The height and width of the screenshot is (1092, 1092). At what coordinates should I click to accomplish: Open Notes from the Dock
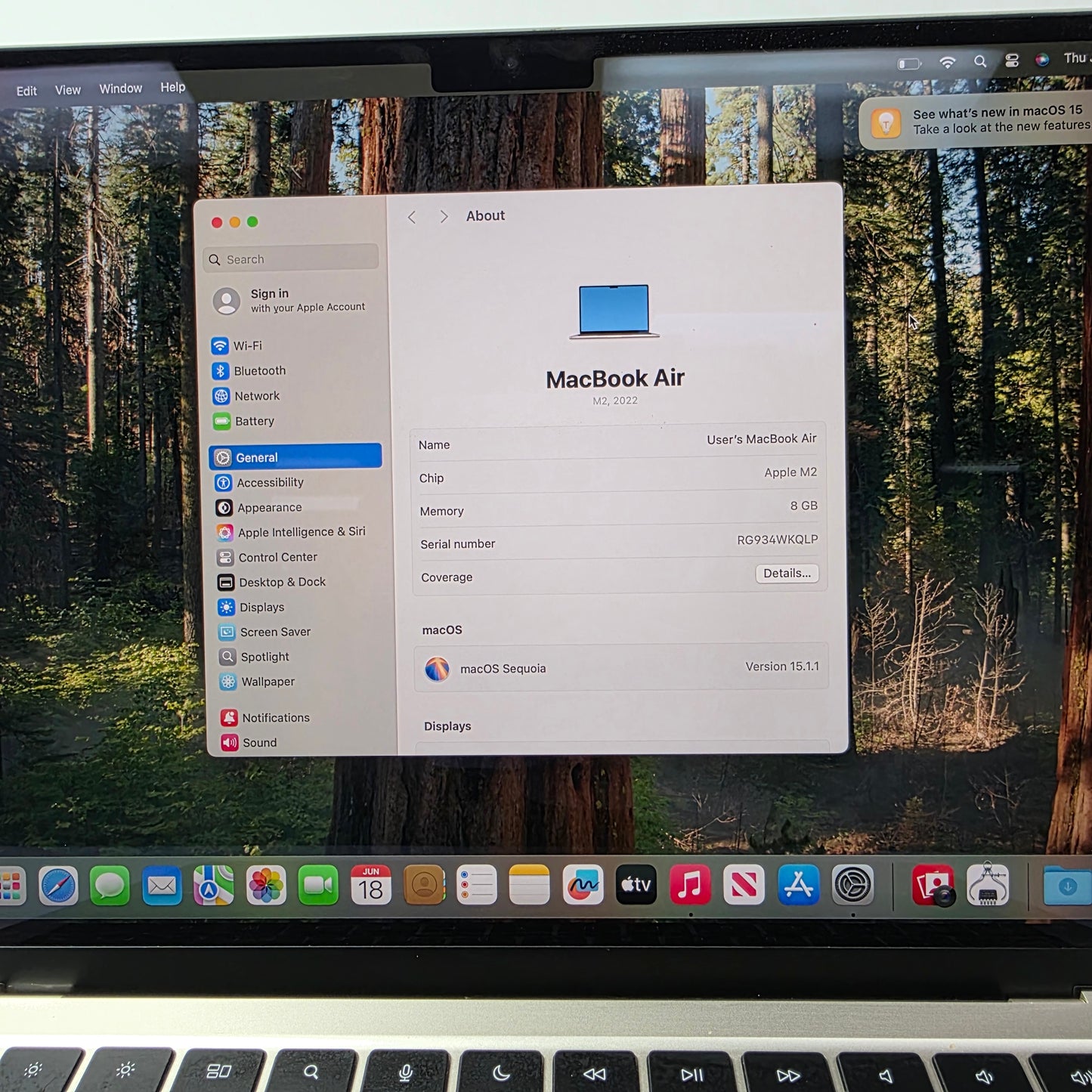pyautogui.click(x=529, y=885)
